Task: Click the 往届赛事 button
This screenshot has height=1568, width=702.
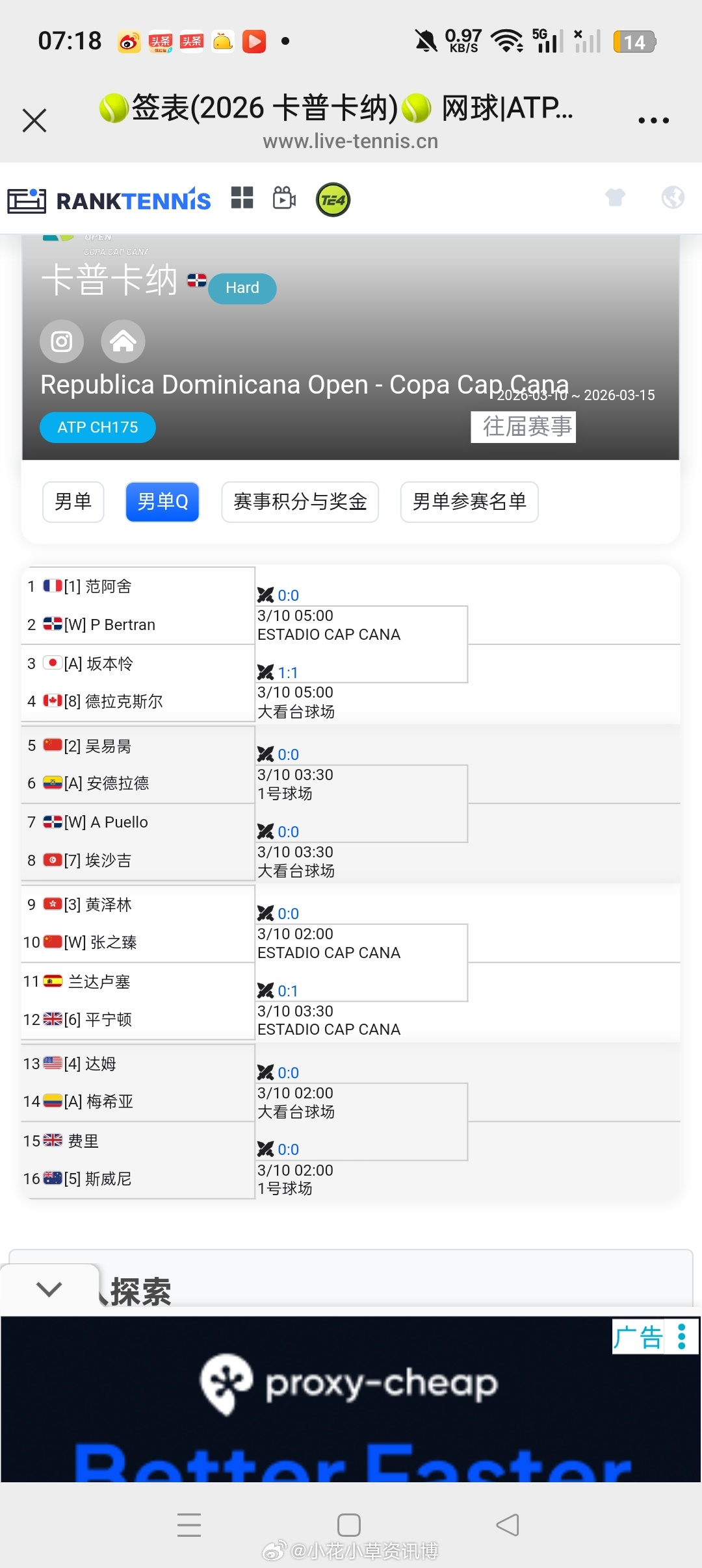Action: tap(523, 427)
